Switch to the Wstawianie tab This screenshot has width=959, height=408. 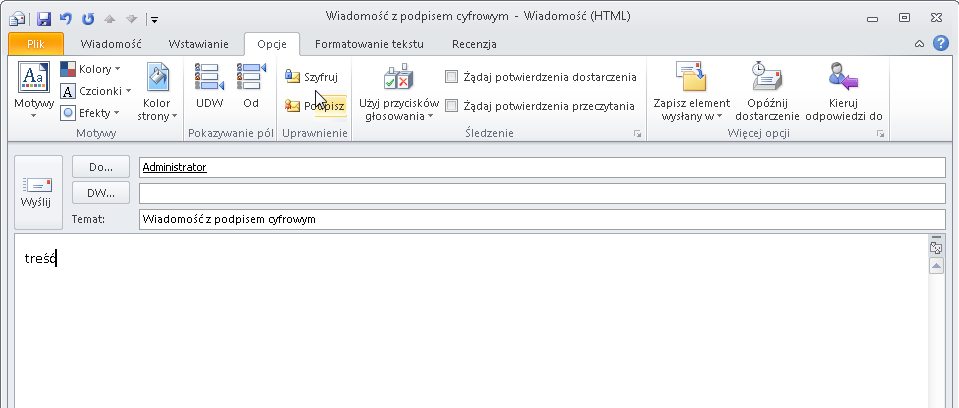[x=198, y=44]
